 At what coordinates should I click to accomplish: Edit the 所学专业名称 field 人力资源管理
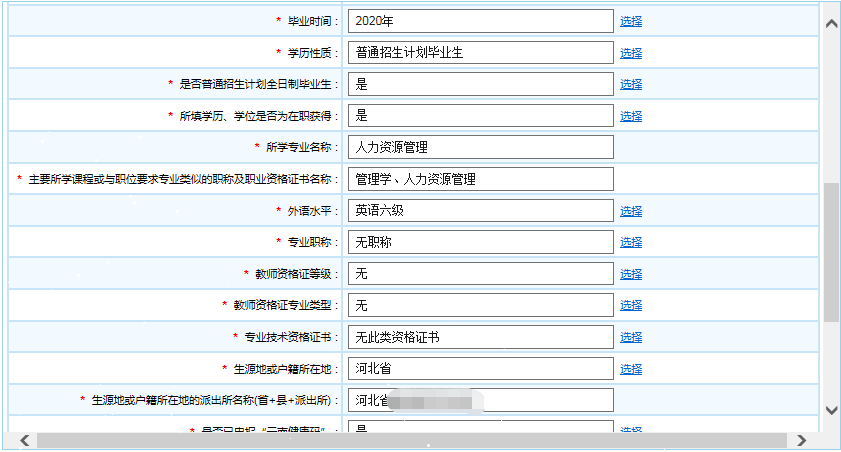[x=481, y=147]
